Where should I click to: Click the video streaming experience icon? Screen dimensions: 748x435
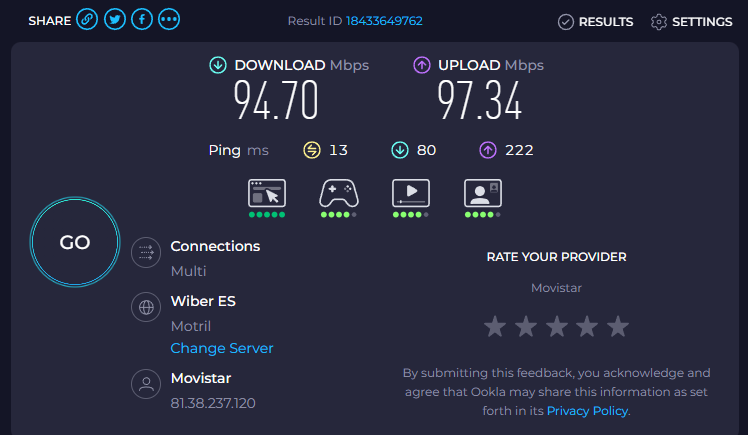pos(410,193)
